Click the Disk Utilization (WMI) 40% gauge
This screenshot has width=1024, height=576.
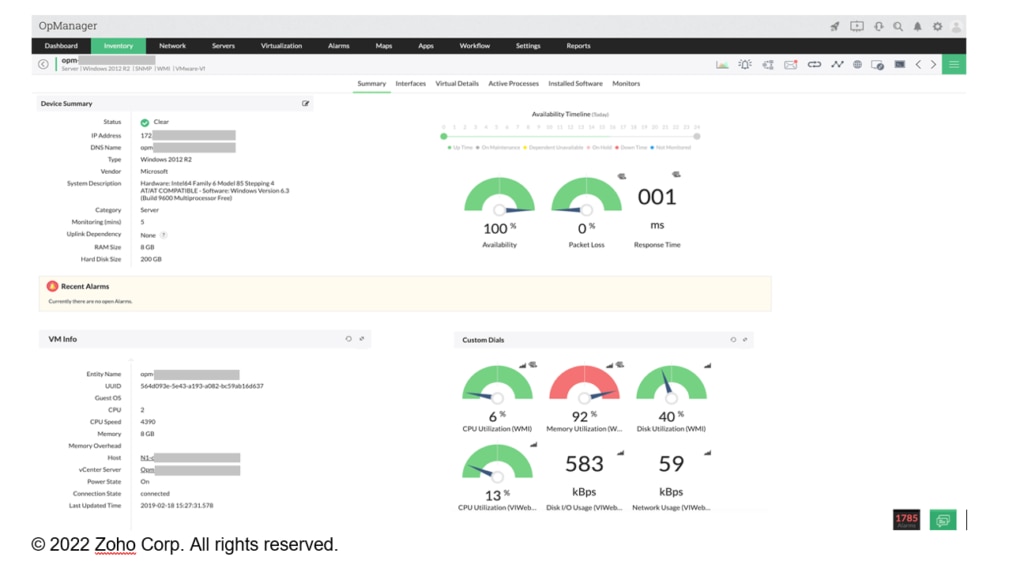(671, 384)
